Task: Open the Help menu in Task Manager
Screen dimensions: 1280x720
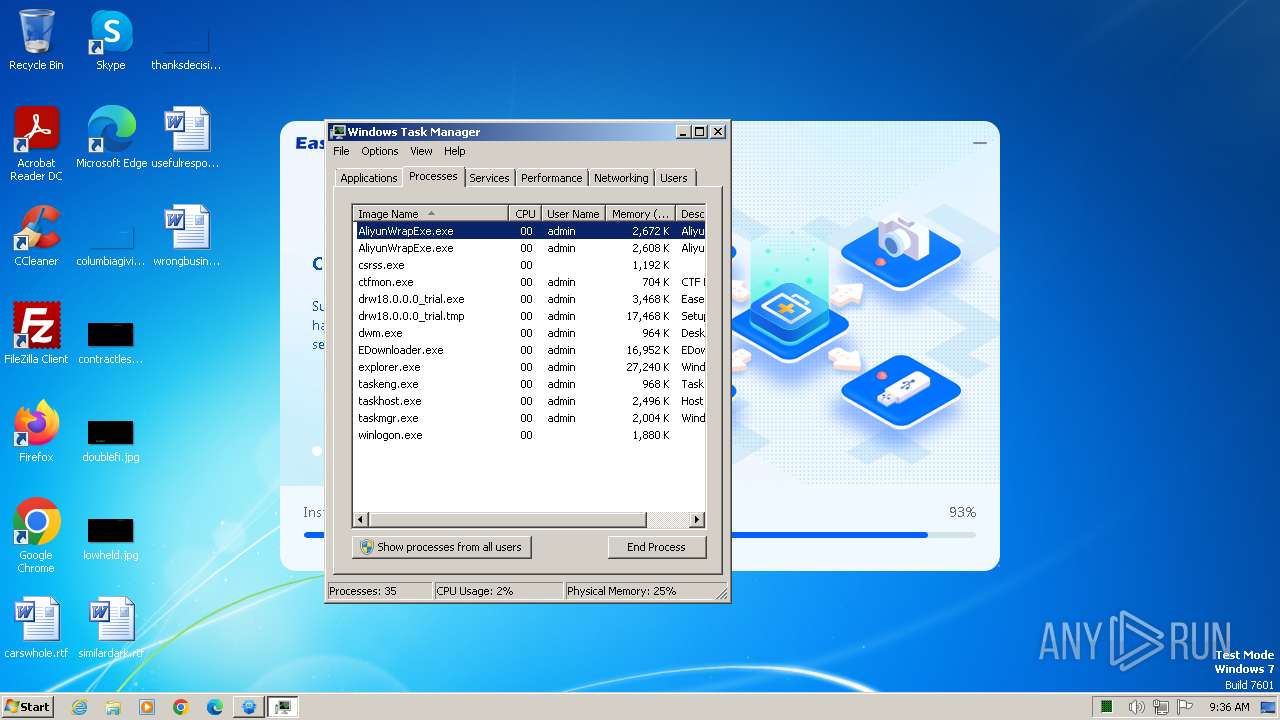Action: pyautogui.click(x=455, y=151)
